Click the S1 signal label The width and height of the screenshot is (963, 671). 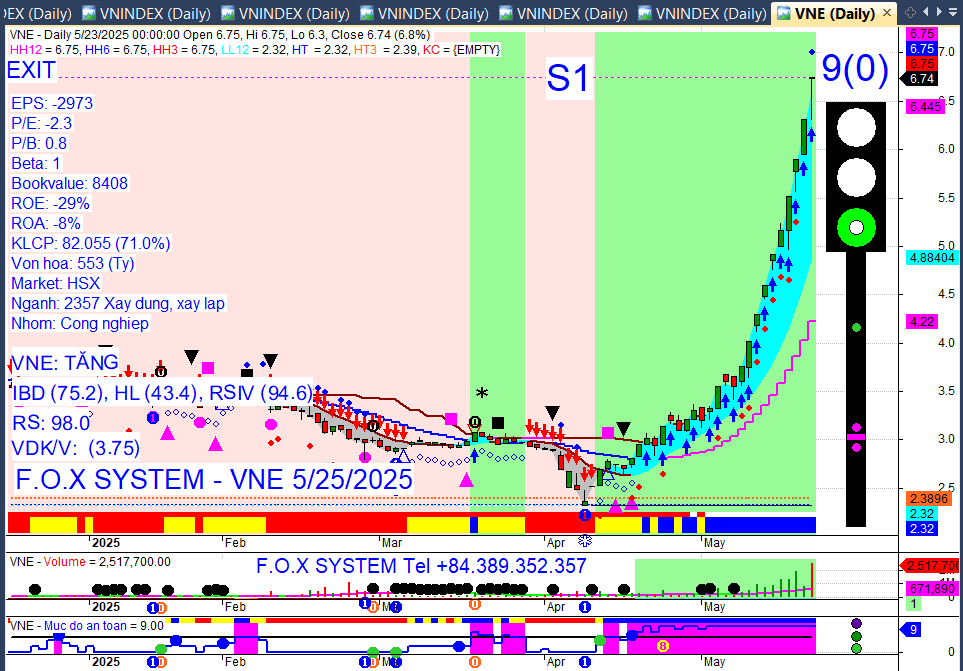(568, 79)
